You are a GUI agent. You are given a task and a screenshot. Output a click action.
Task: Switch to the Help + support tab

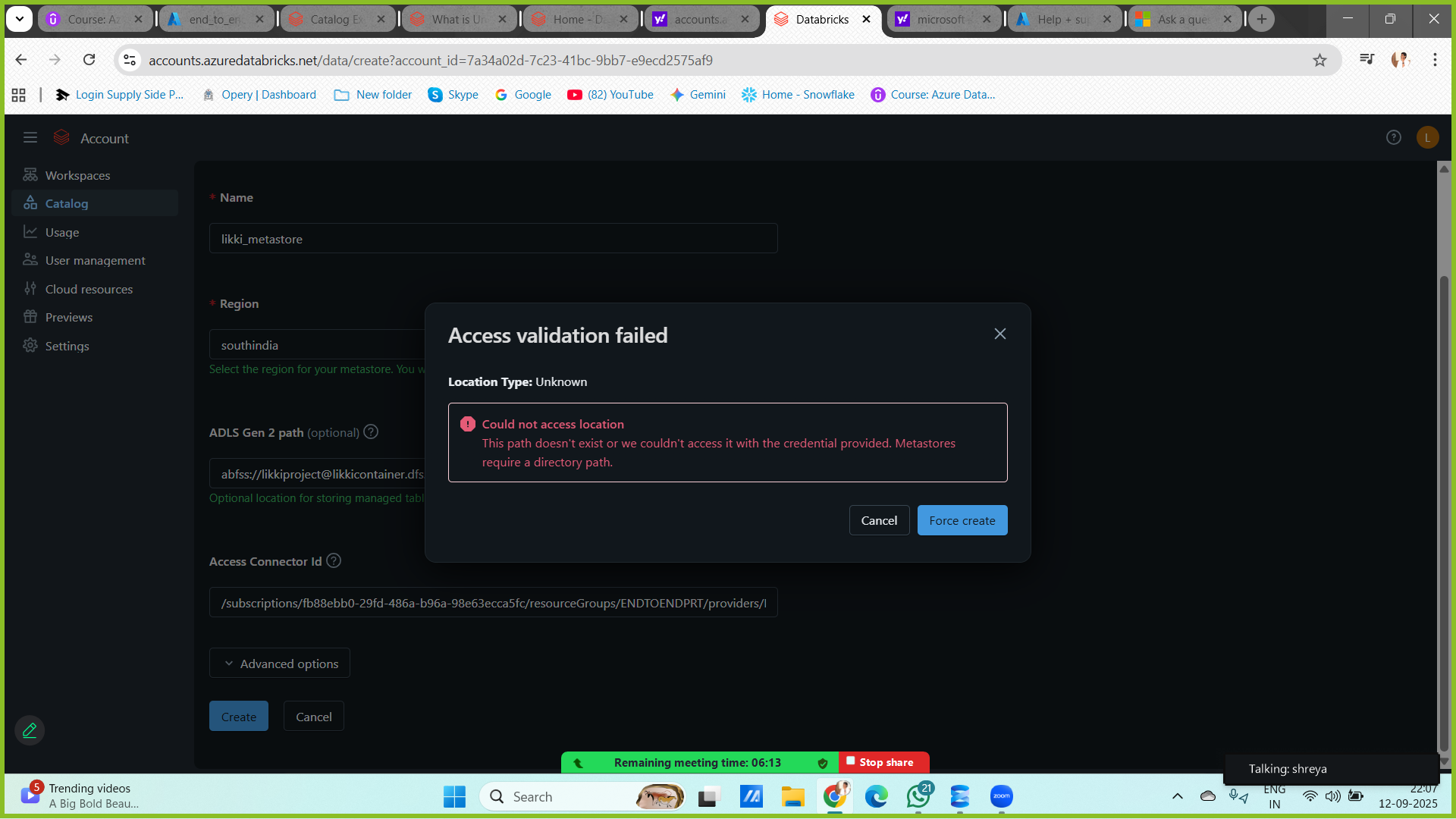[x=1064, y=19]
